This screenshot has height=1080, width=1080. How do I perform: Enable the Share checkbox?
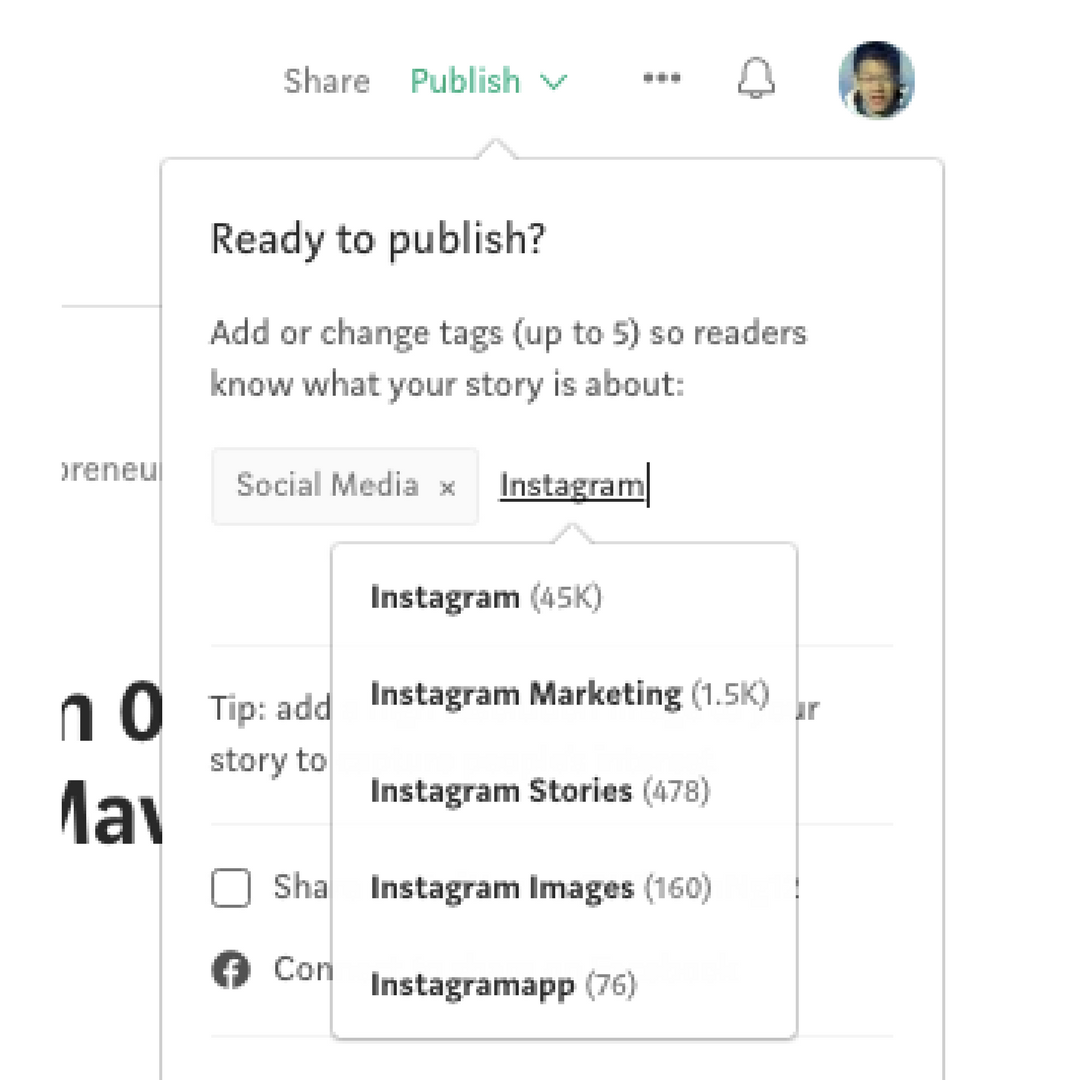(231, 887)
